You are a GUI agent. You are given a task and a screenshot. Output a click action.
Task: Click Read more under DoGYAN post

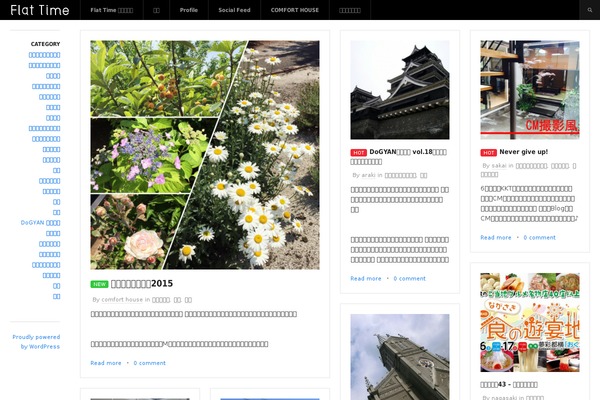(x=366, y=278)
